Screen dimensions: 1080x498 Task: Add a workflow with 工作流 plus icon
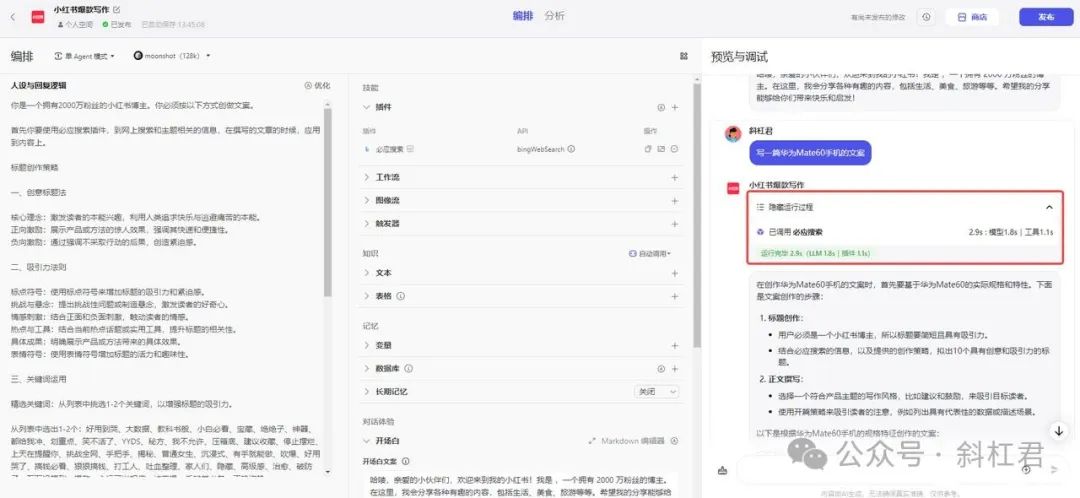pyautogui.click(x=675, y=177)
